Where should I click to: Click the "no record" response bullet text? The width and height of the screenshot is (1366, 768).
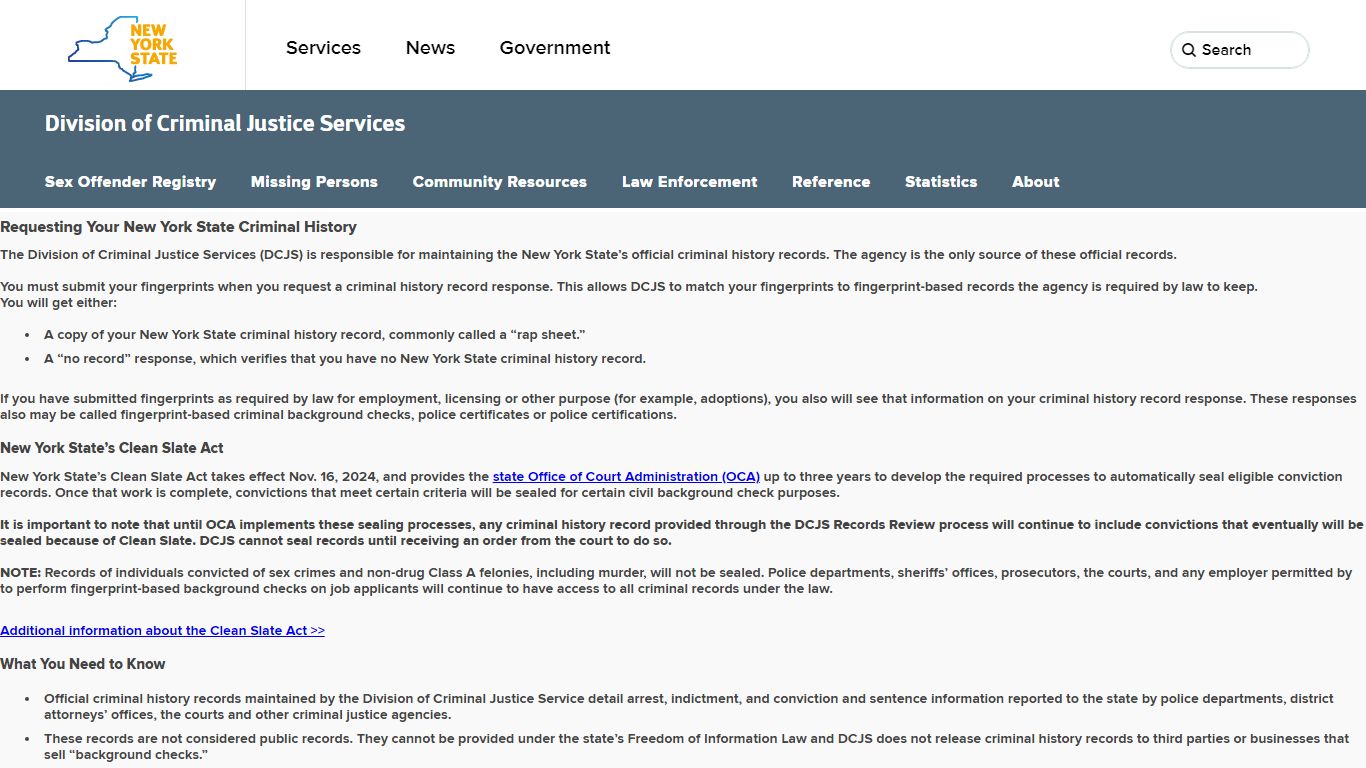(345, 359)
